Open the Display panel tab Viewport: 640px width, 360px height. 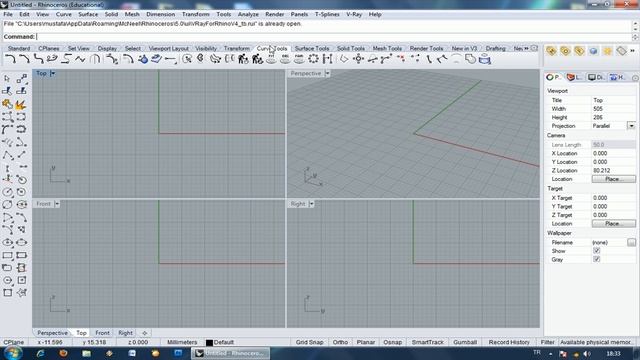coord(596,78)
